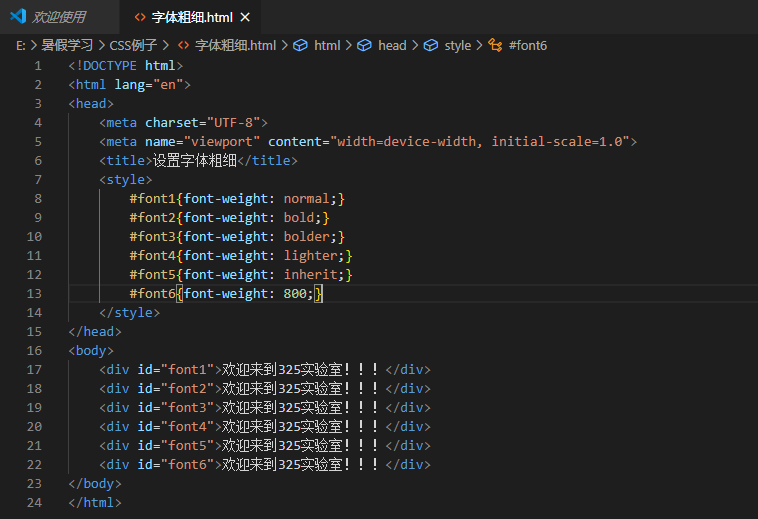The width and height of the screenshot is (758, 519).
Task: Expand the chevron after CSS例子 breadcrumb
Action: point(166,45)
